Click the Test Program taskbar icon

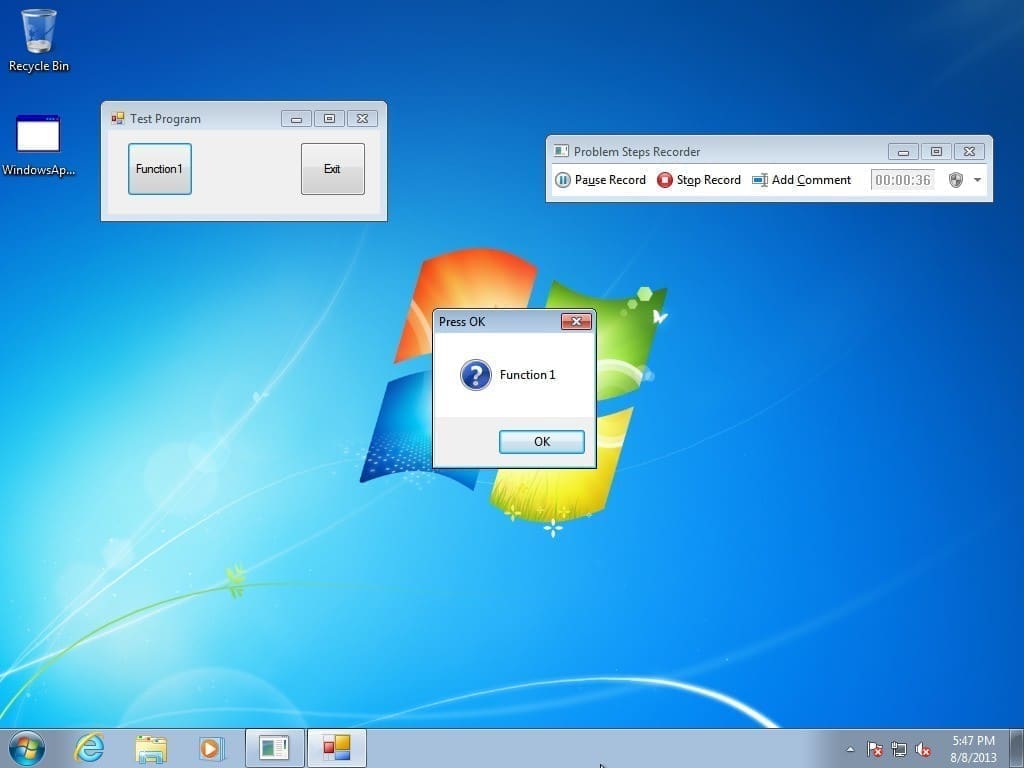[x=336, y=748]
